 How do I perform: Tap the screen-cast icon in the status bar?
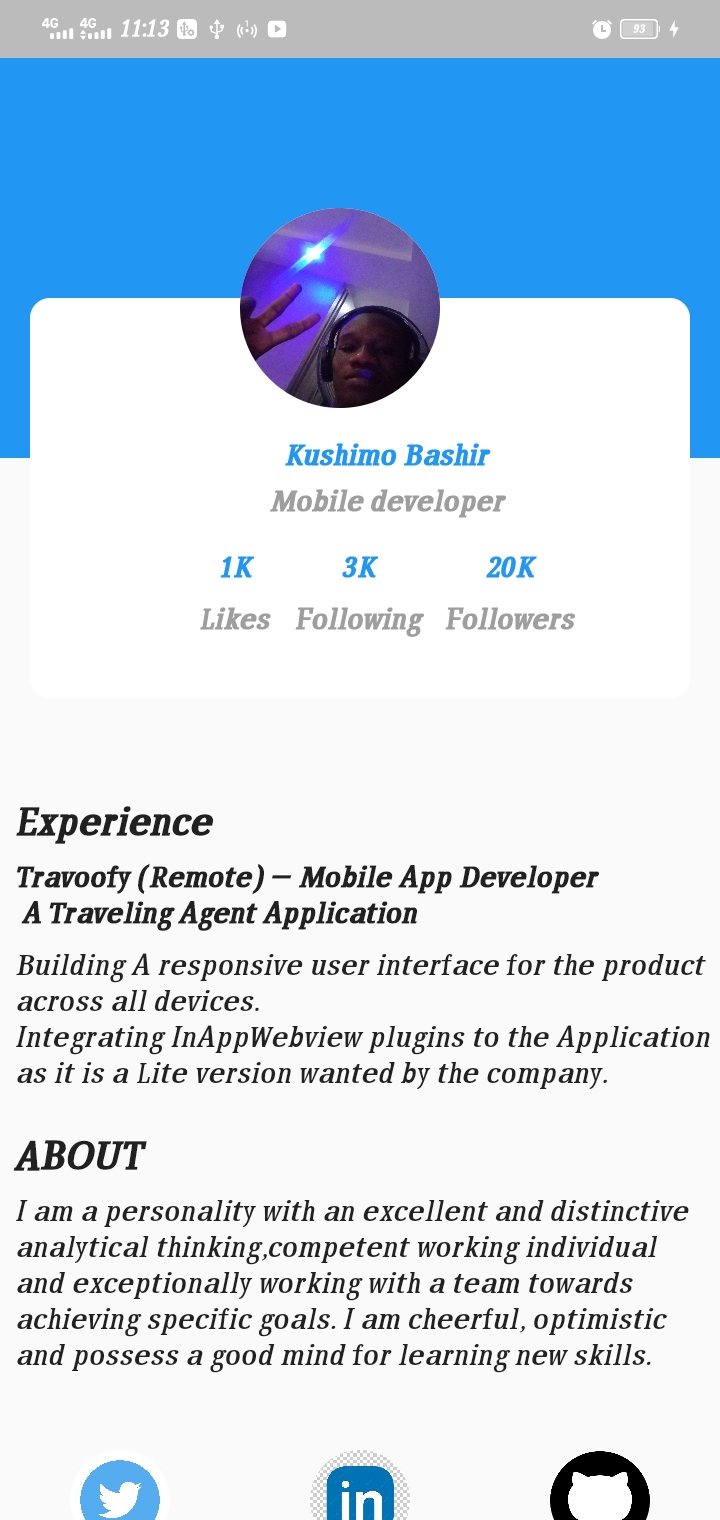click(246, 29)
